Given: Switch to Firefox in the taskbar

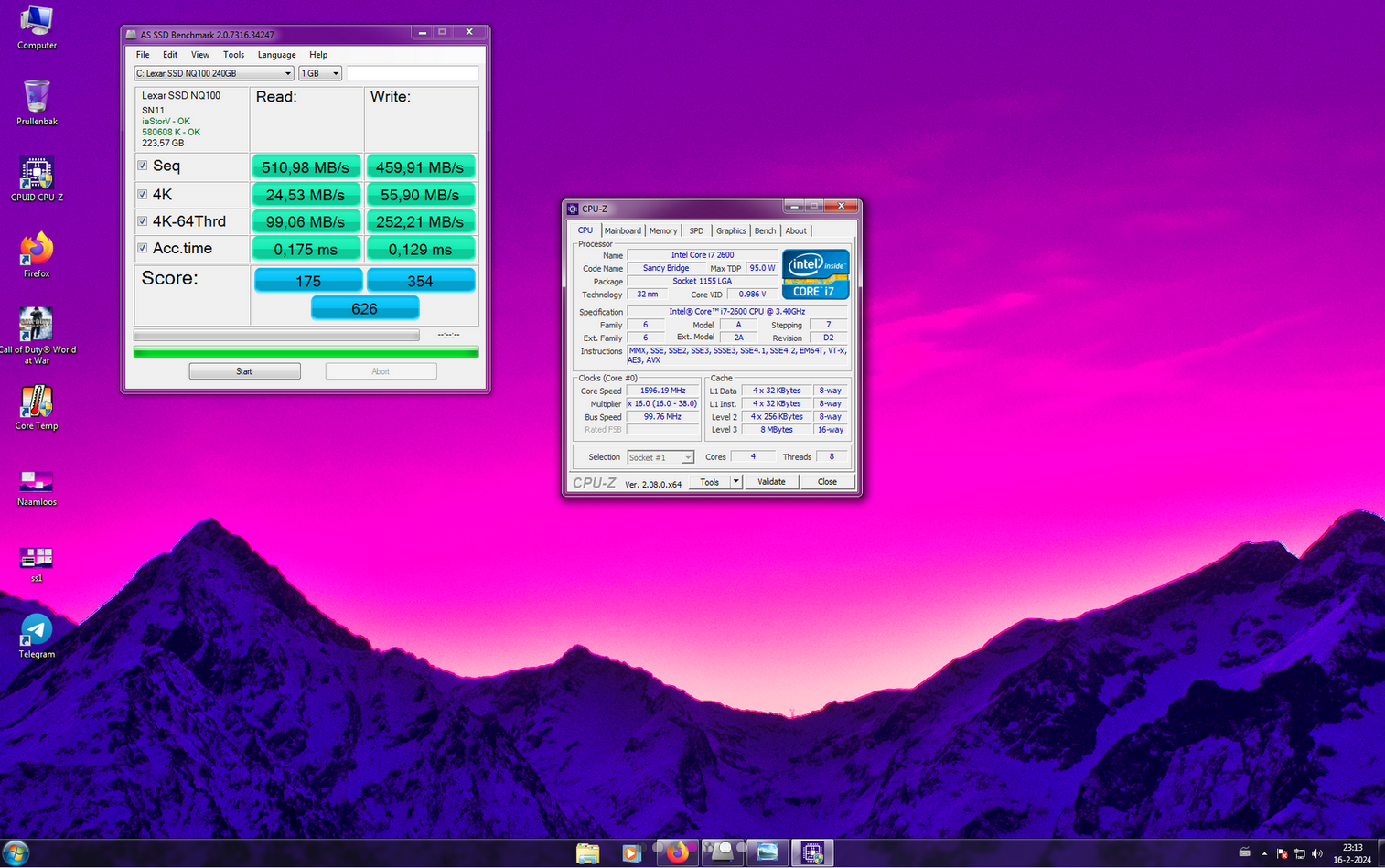Looking at the screenshot, I should pos(677,853).
